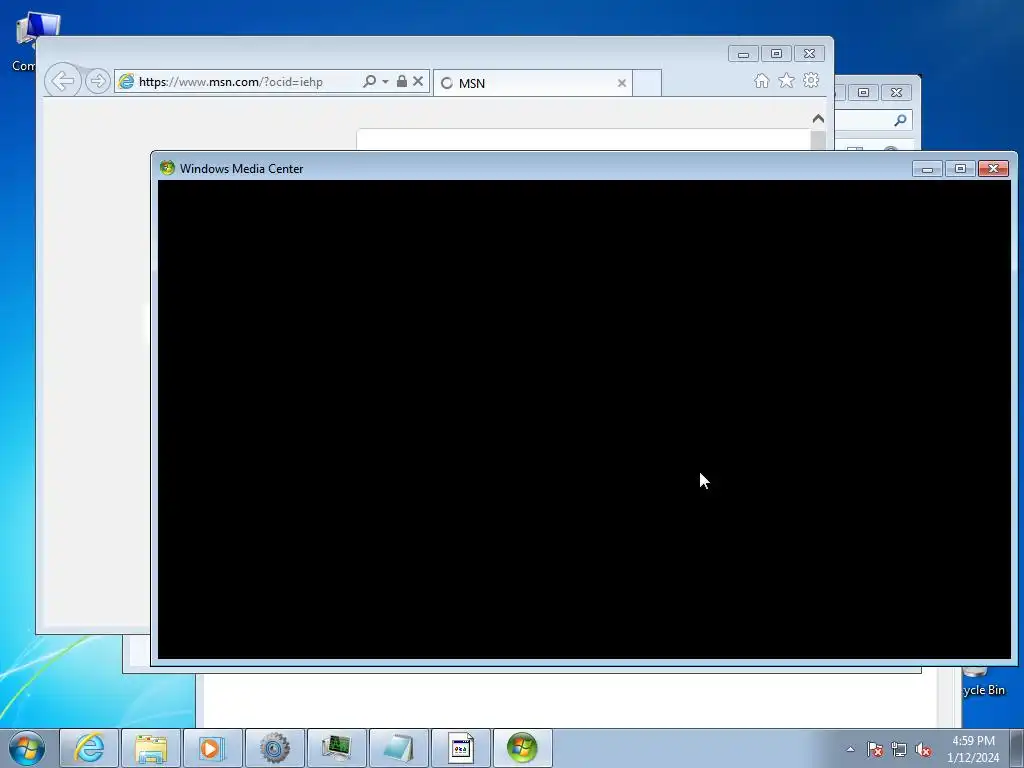This screenshot has width=1024, height=768.
Task: Open the address bar security lock report
Action: click(402, 81)
